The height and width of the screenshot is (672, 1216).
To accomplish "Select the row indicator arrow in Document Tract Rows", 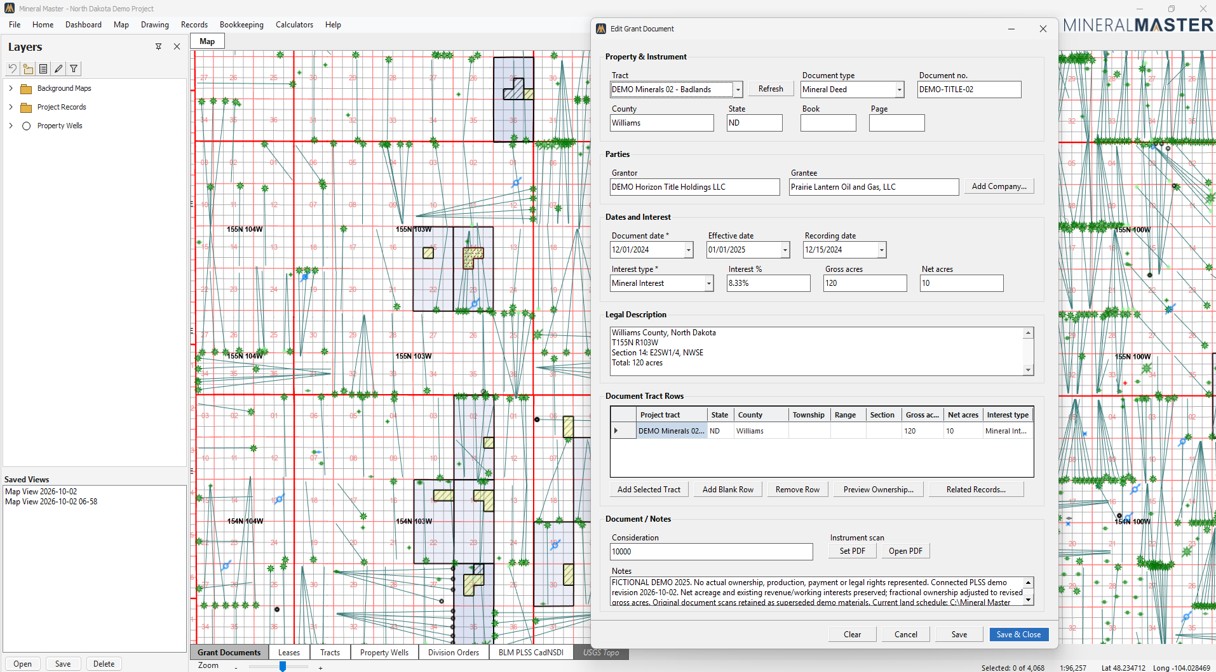I will 616,431.
